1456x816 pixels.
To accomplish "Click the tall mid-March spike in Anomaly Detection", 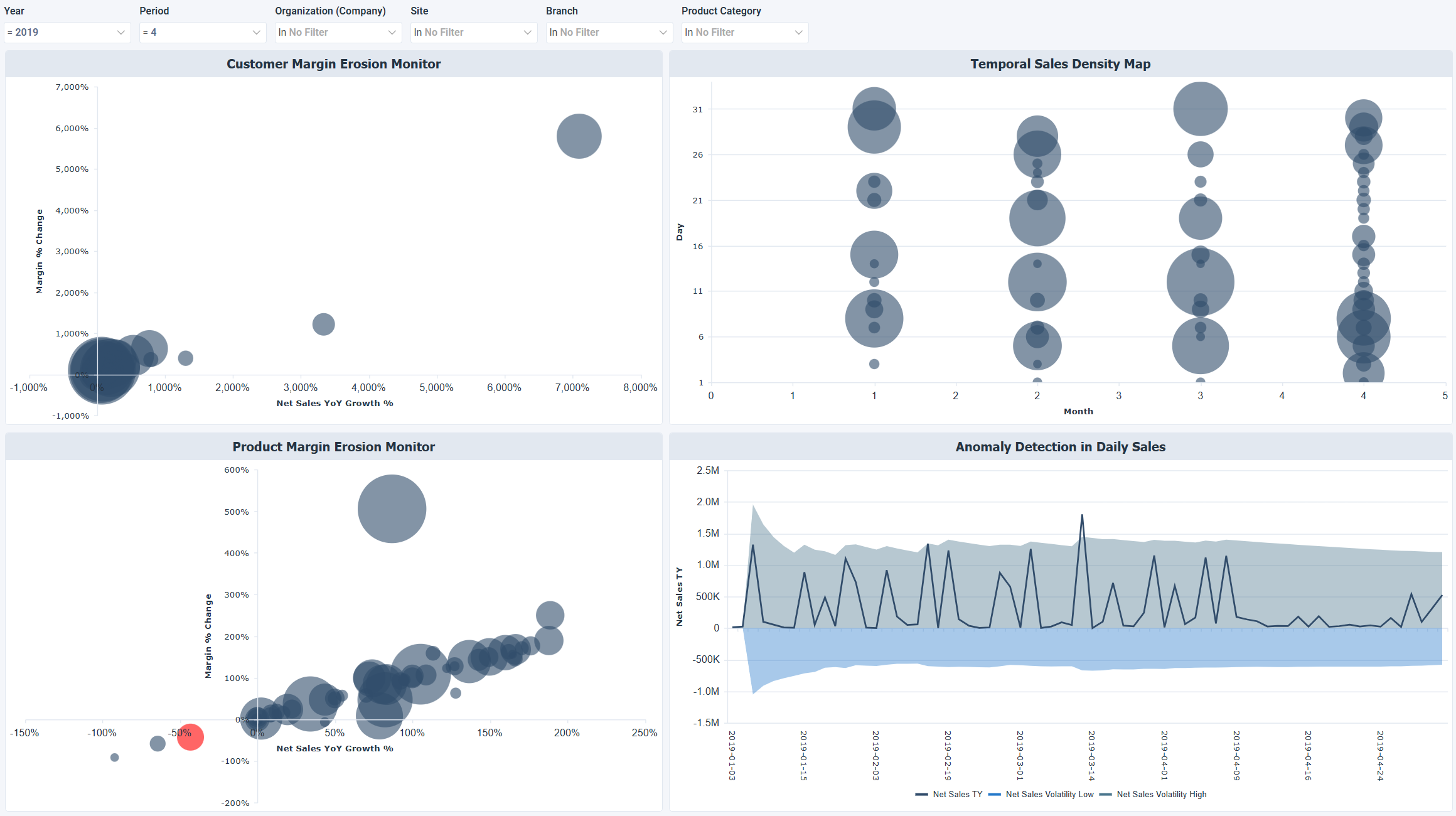I will click(x=1081, y=515).
